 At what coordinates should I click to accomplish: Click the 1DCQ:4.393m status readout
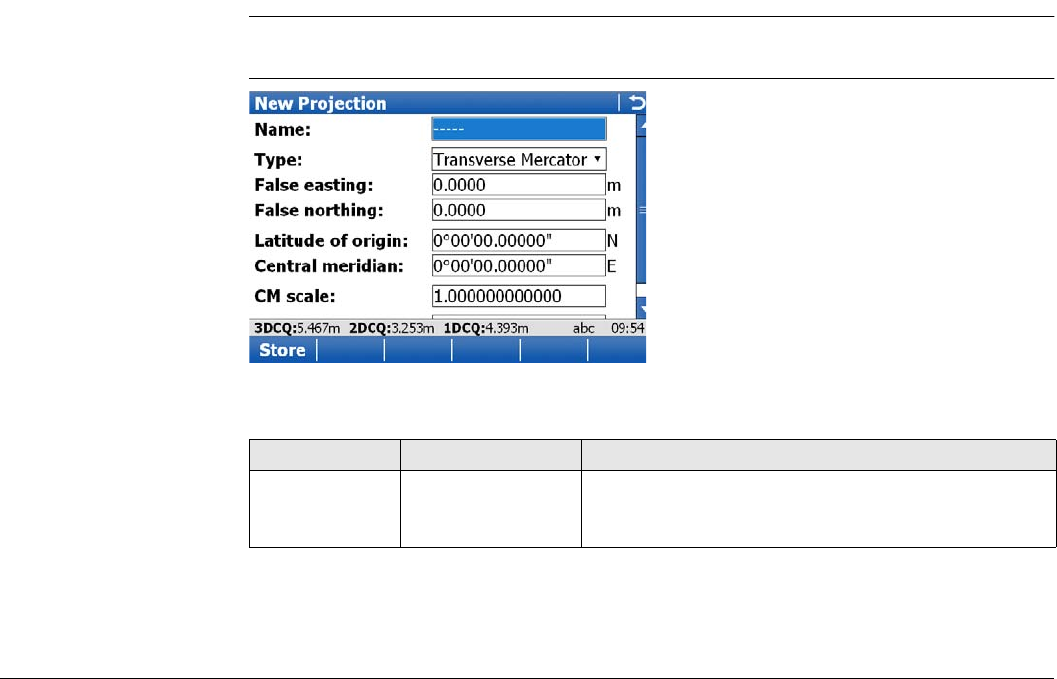[x=485, y=328]
